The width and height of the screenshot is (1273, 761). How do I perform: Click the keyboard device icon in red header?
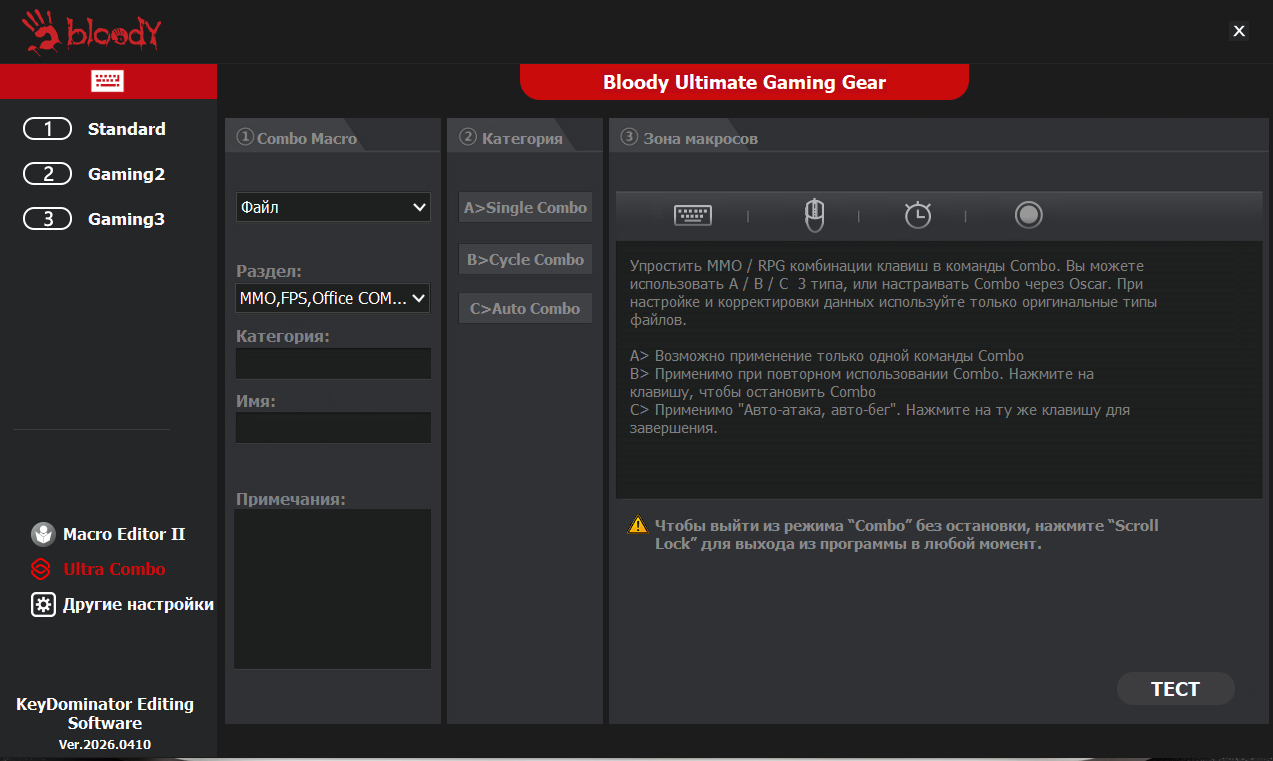point(107,81)
